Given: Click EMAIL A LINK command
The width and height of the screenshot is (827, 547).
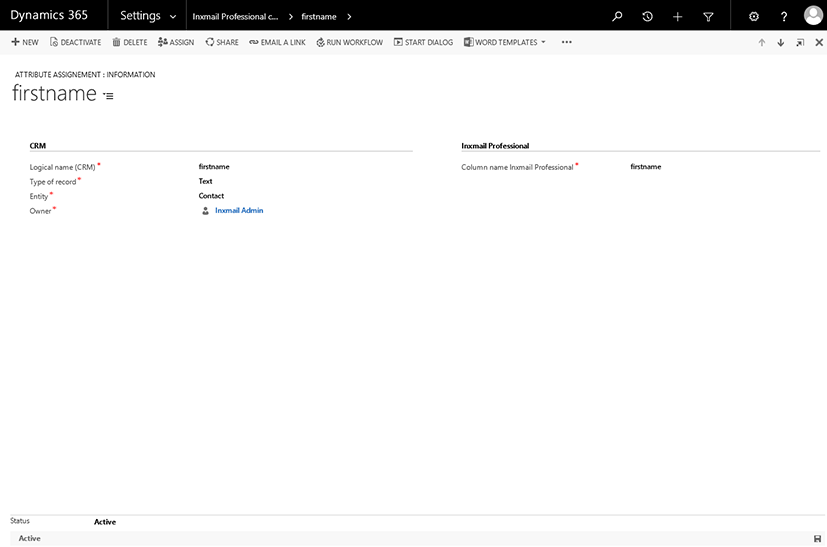Looking at the screenshot, I should click(x=277, y=42).
